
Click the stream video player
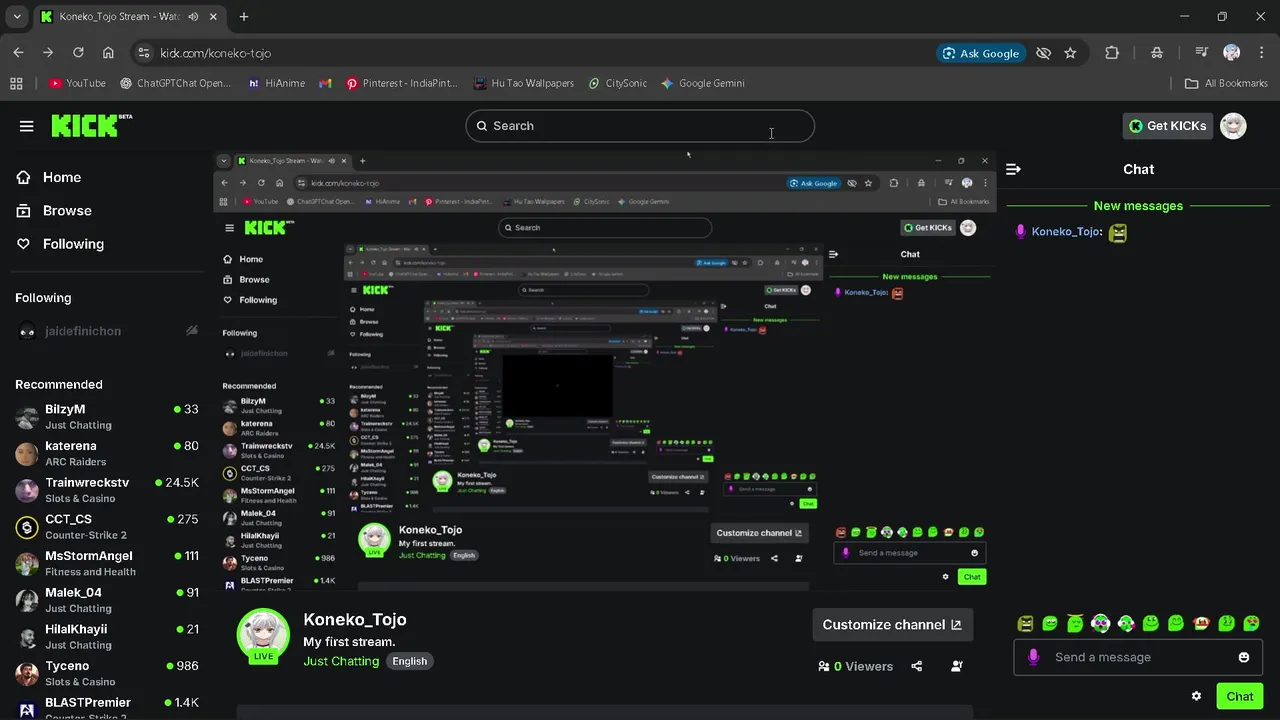606,371
